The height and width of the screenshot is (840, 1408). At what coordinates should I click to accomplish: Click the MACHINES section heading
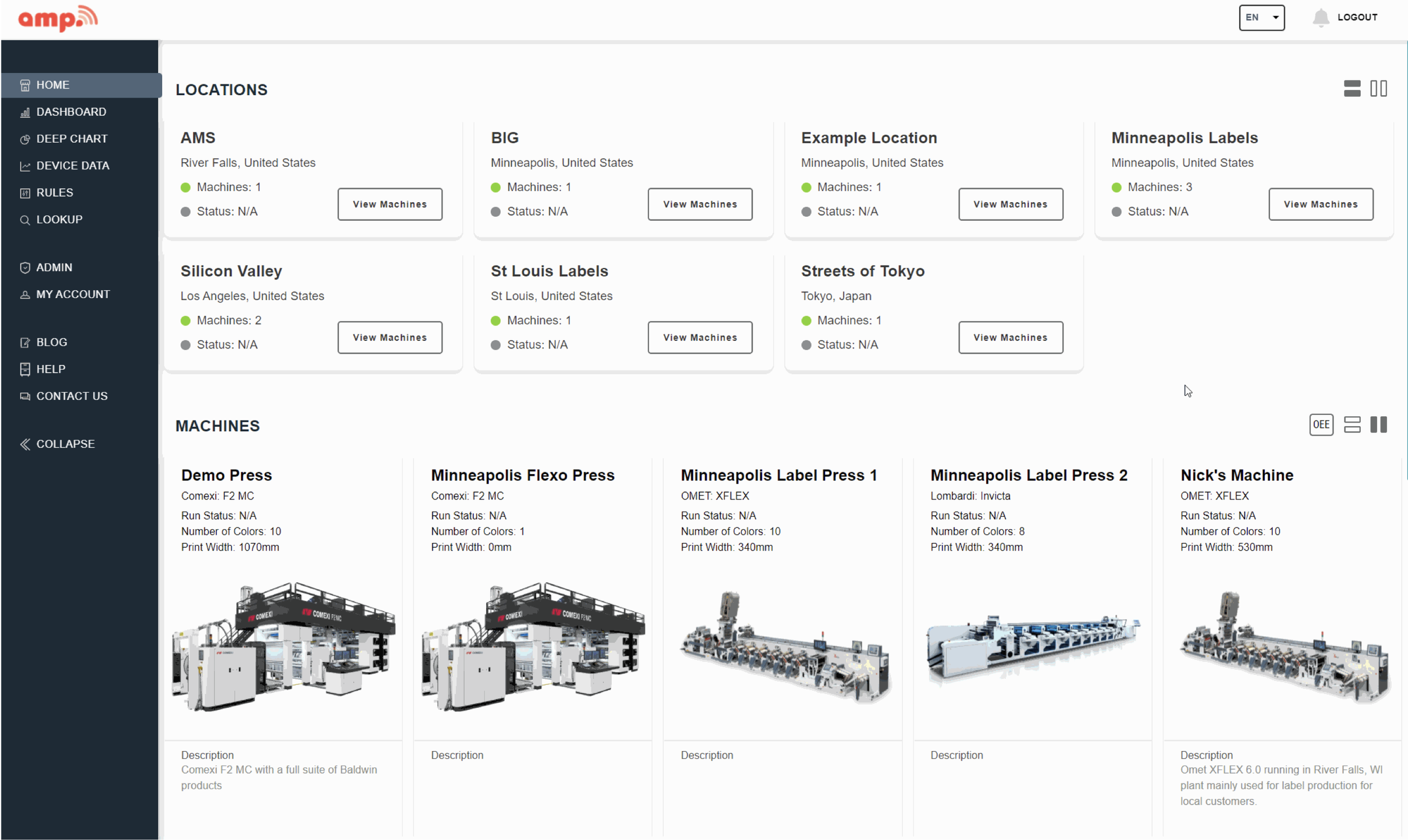click(x=217, y=426)
